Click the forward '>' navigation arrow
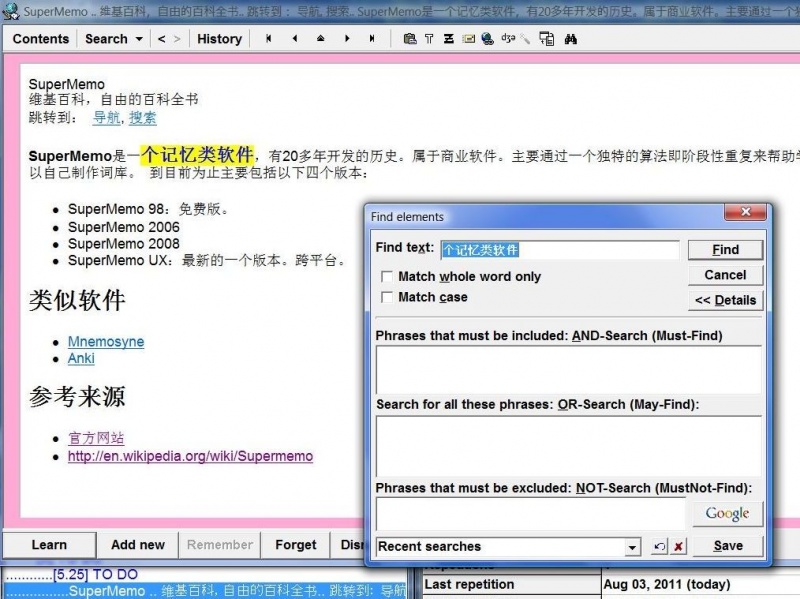Viewport: 800px width, 599px height. coord(177,39)
